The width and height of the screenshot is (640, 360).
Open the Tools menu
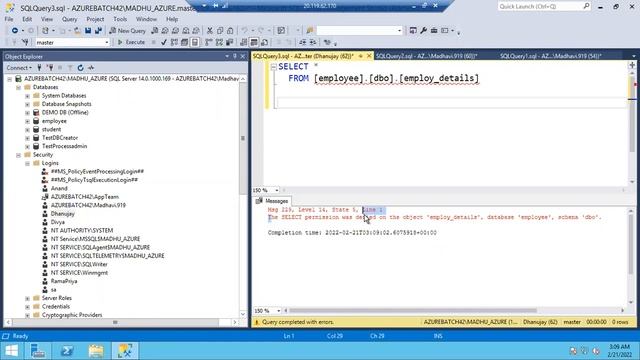[120, 19]
